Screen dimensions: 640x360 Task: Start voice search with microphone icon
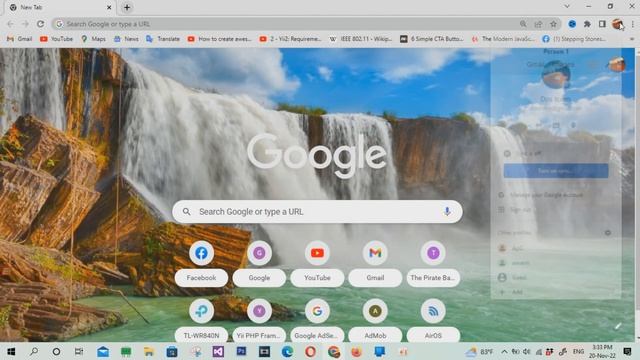click(x=447, y=211)
